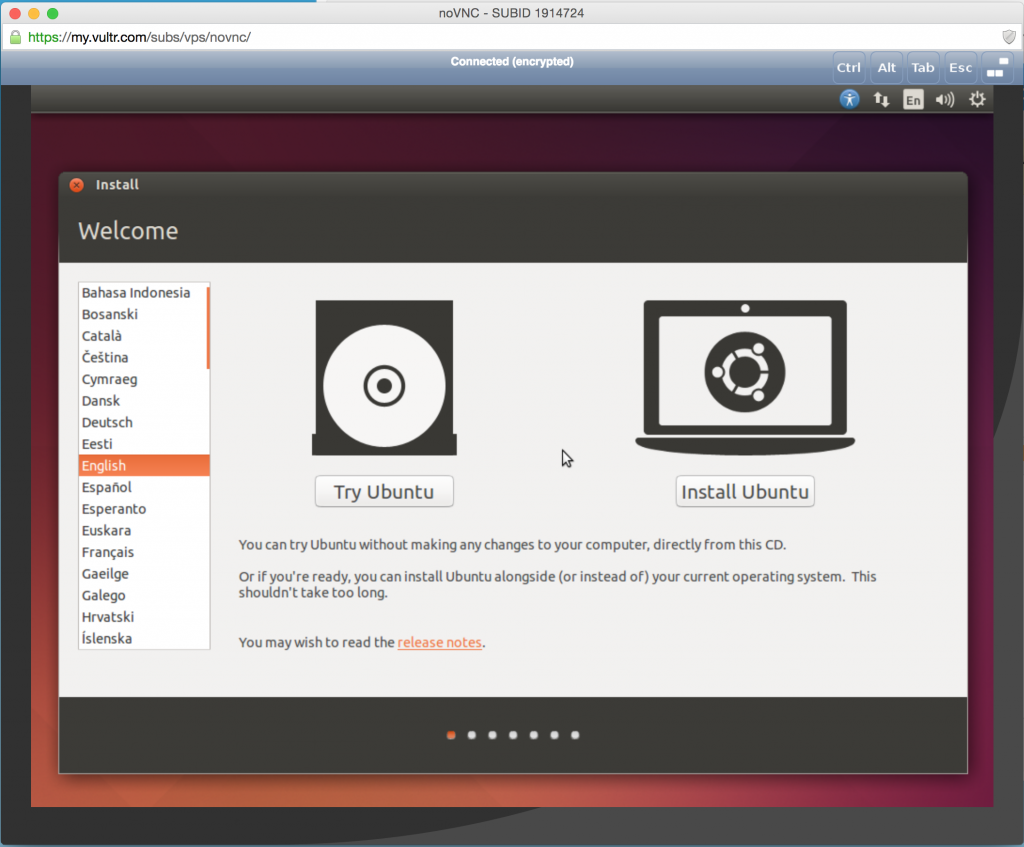Send the Alt key via noVNC
Viewport: 1024px width, 847px height.
click(886, 67)
